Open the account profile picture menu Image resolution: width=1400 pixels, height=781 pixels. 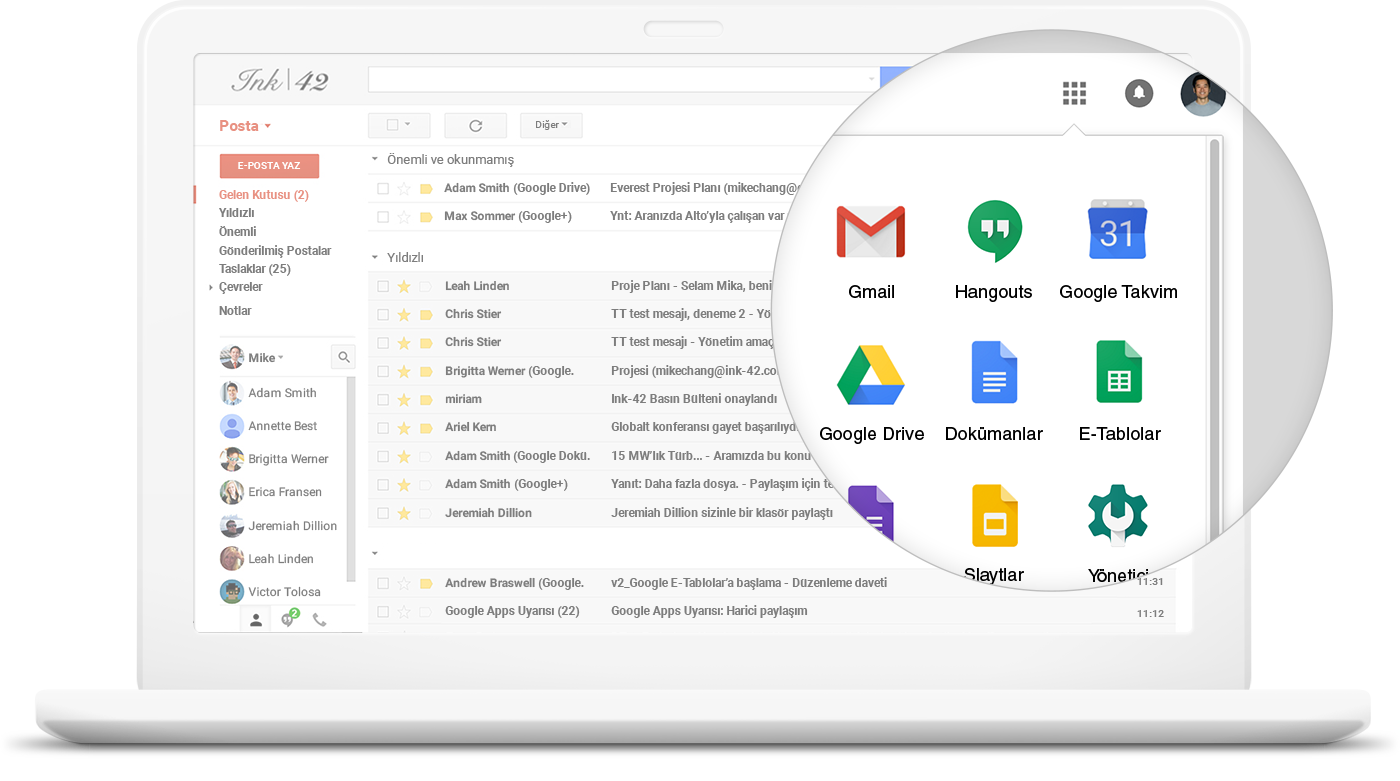click(x=1202, y=94)
